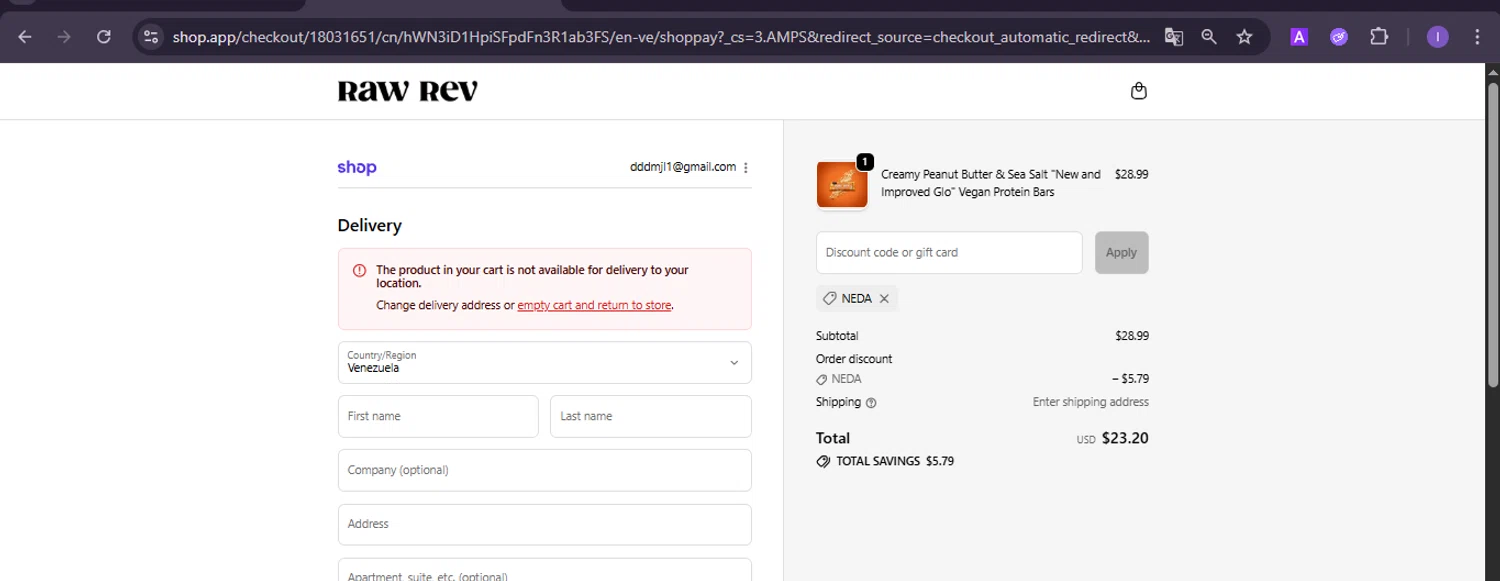Click the $23.20 total amount
Image resolution: width=1500 pixels, height=581 pixels.
click(x=1124, y=438)
